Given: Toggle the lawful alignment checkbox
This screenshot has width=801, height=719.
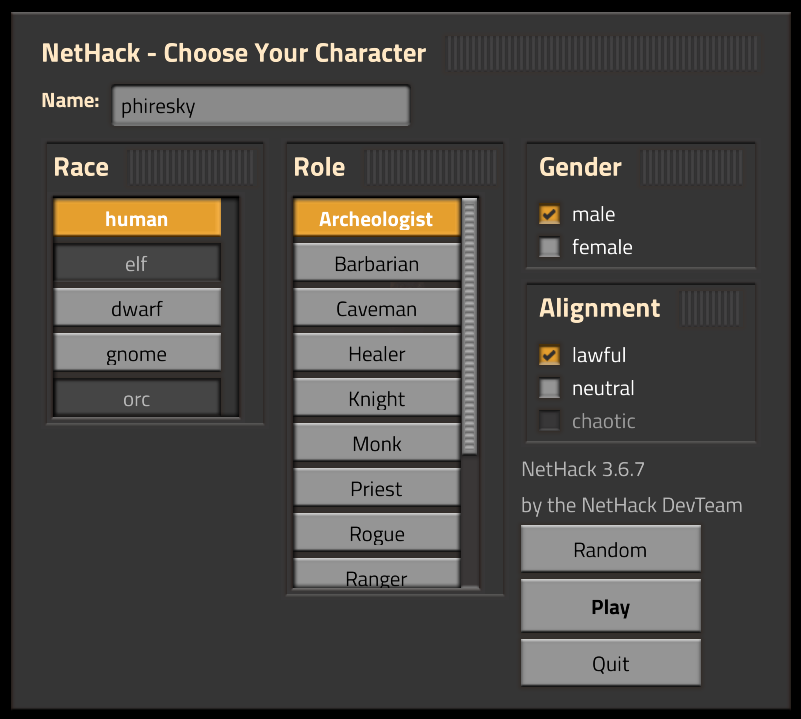Looking at the screenshot, I should click(x=550, y=355).
